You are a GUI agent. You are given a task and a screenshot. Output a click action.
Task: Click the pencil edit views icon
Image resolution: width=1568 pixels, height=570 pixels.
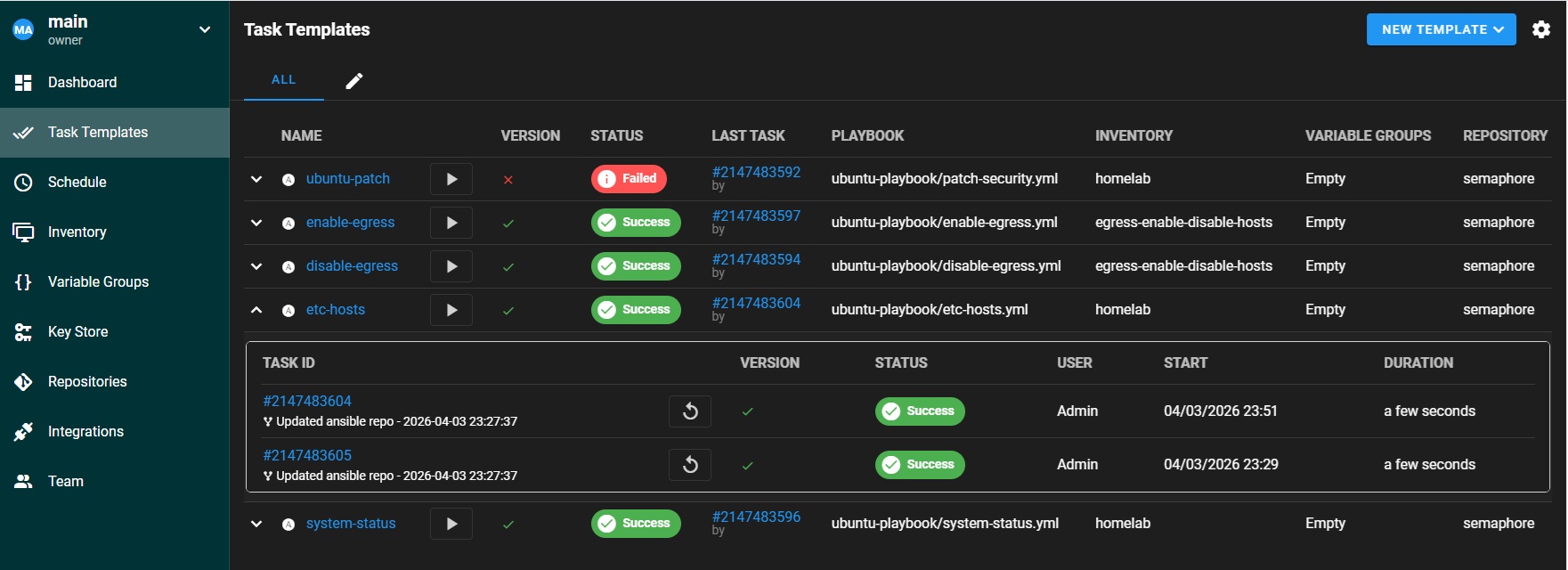tap(354, 81)
